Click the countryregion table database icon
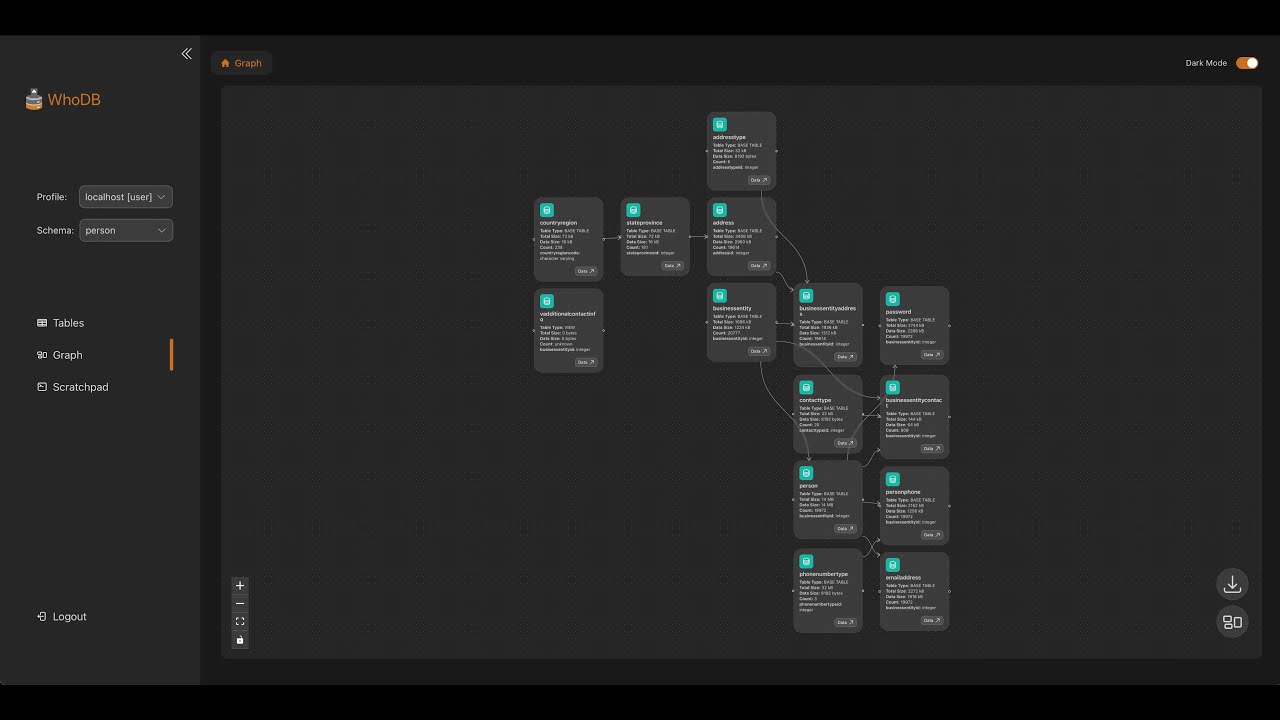Screen dimensions: 1280x720 pyautogui.click(x=547, y=210)
